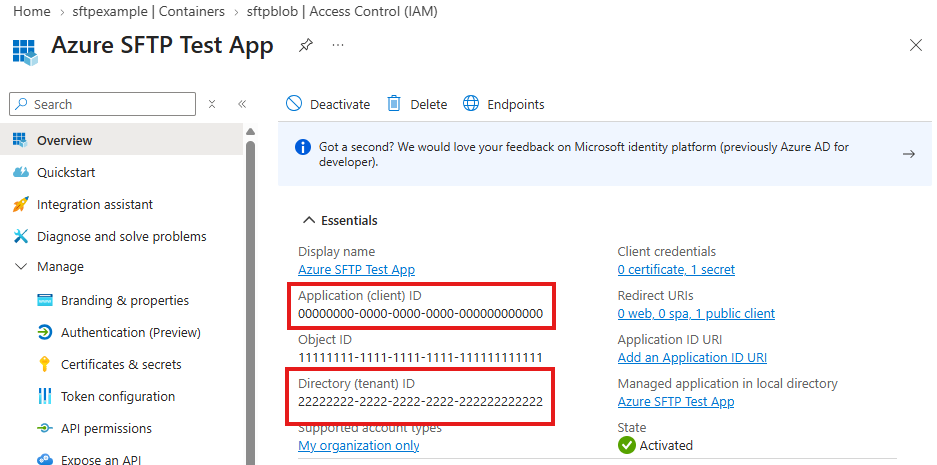Pin the Azure SFTP Test App page
The width and height of the screenshot is (937, 465).
point(305,45)
